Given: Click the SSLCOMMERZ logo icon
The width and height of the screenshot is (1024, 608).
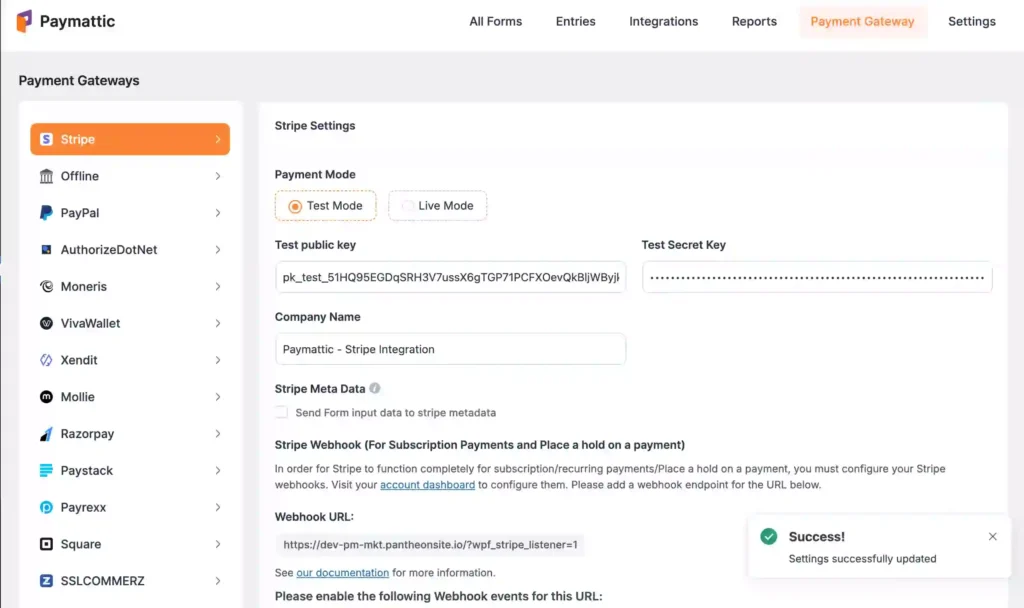Looking at the screenshot, I should (46, 581).
